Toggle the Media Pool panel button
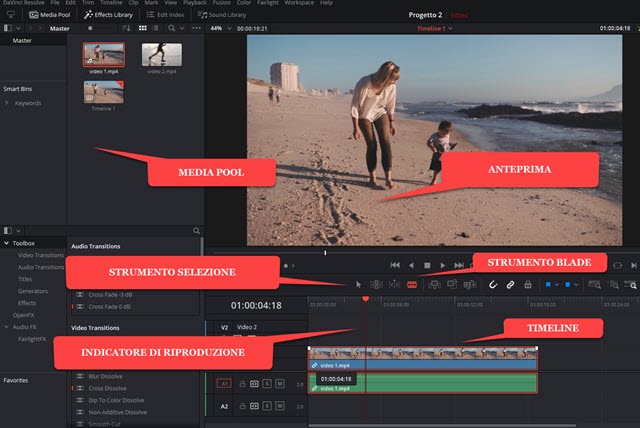Viewport: 640px width, 428px height. [x=50, y=15]
